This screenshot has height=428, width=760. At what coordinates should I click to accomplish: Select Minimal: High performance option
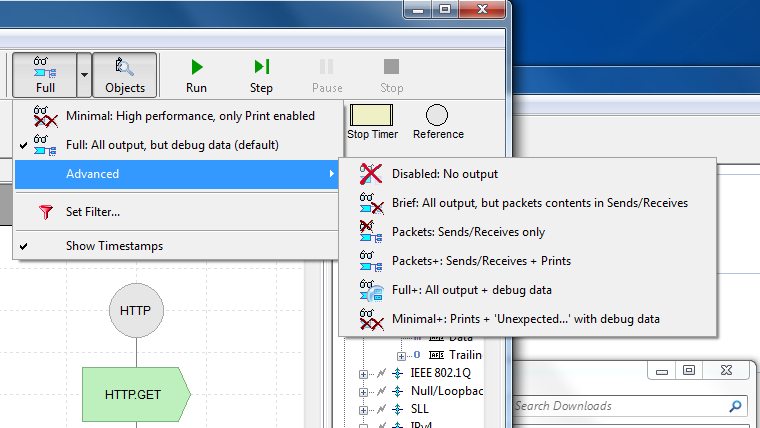[190, 116]
